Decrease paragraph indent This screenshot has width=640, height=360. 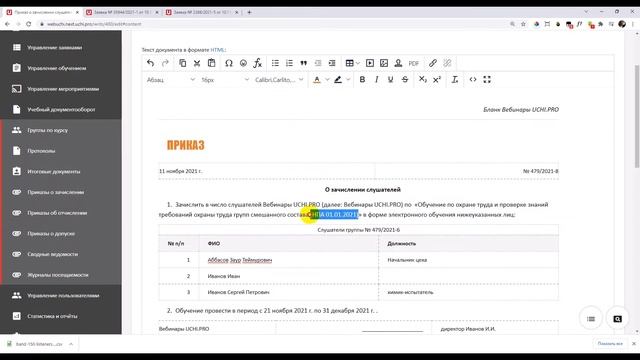tap(318, 63)
